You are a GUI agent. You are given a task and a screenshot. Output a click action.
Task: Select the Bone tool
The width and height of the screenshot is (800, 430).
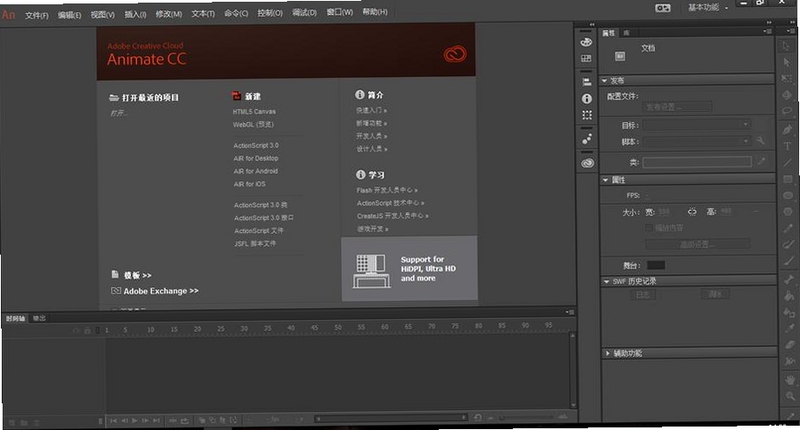tap(789, 279)
